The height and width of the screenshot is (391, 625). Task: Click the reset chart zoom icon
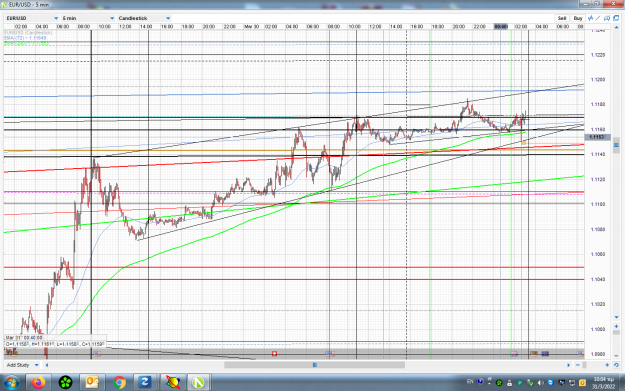pyautogui.click(x=616, y=365)
